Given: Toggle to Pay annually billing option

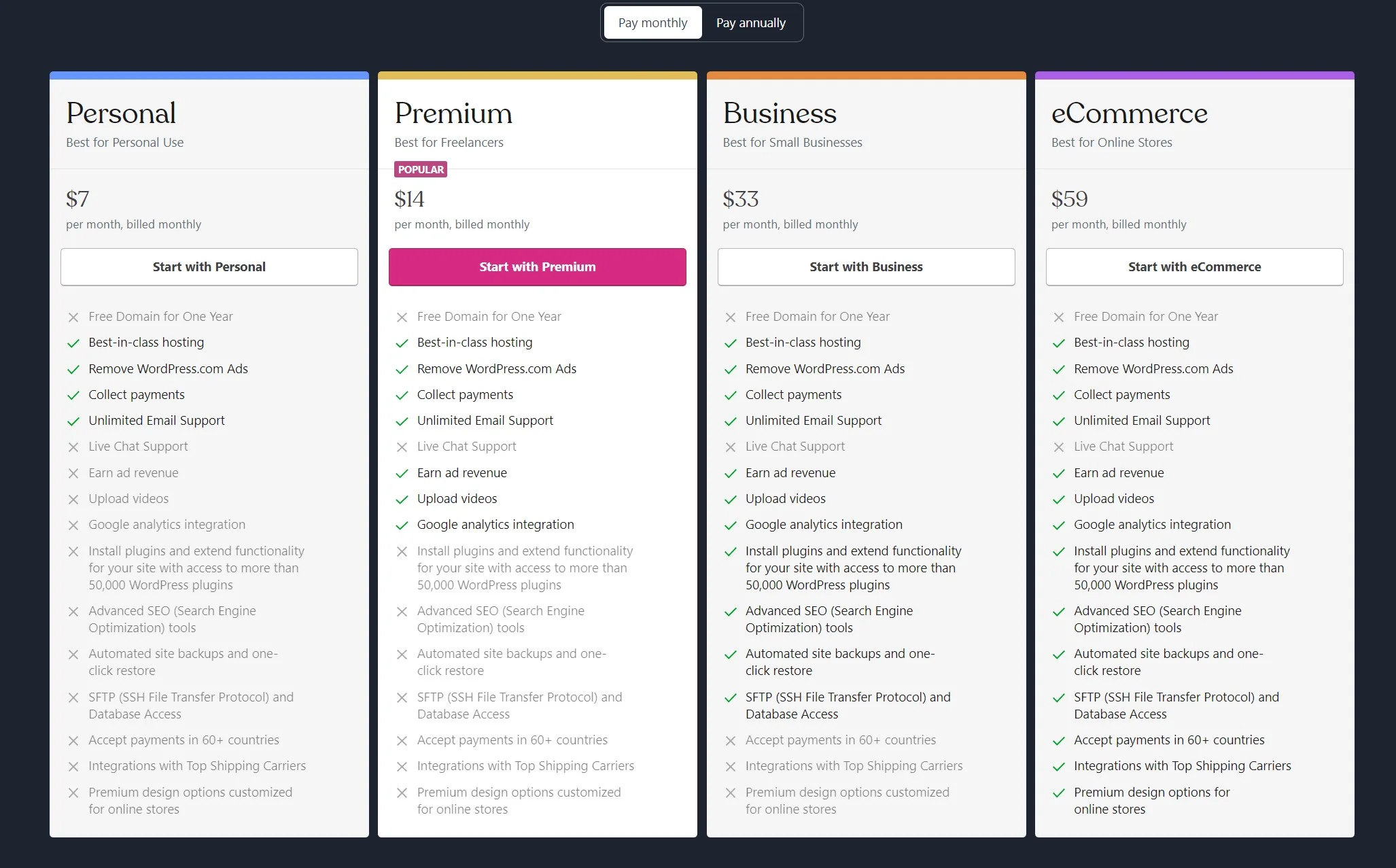Looking at the screenshot, I should (x=751, y=22).
